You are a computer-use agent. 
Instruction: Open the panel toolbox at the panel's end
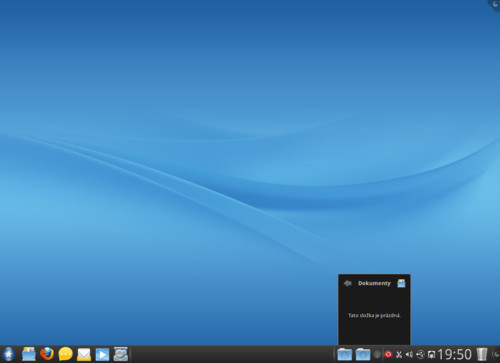(x=496, y=354)
